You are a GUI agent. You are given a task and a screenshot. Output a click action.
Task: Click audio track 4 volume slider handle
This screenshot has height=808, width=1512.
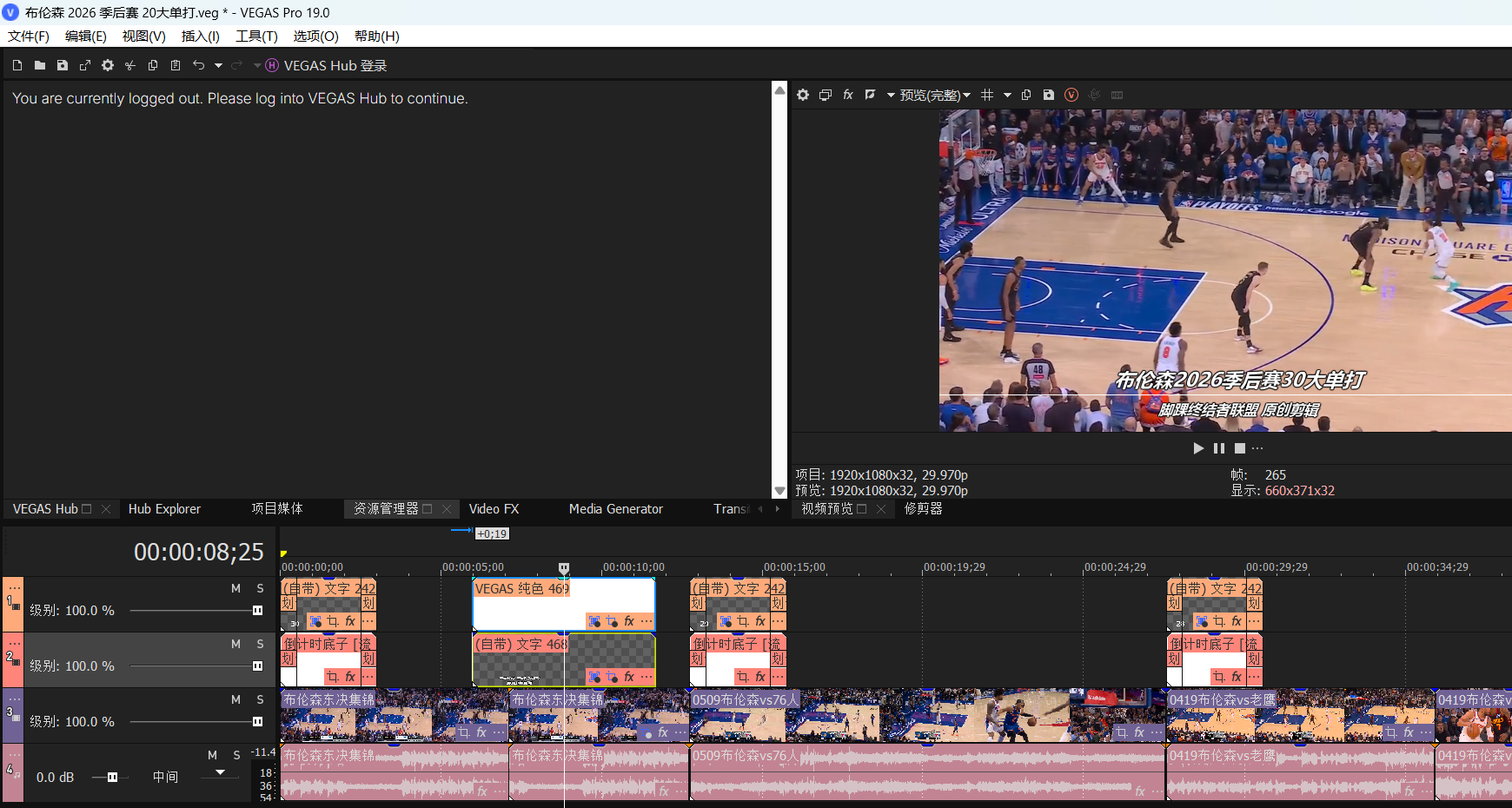(112, 778)
